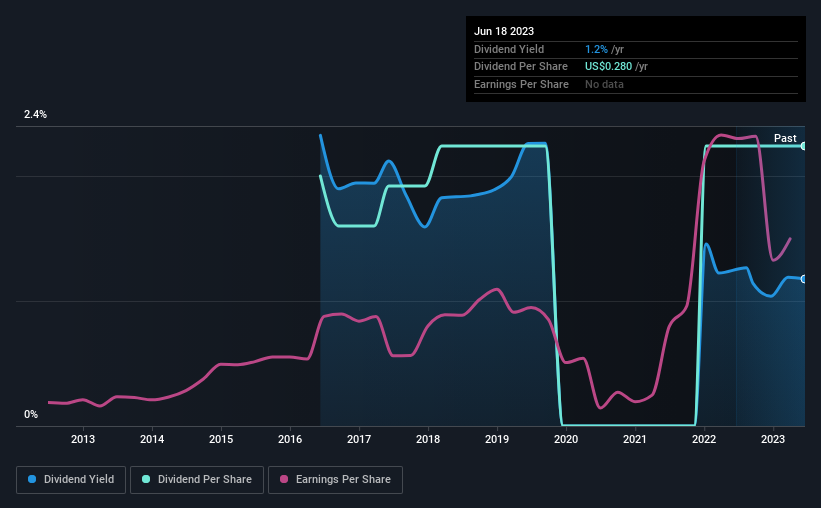Click the Past label on the chart
Screen dimensions: 821x508
tap(785, 138)
